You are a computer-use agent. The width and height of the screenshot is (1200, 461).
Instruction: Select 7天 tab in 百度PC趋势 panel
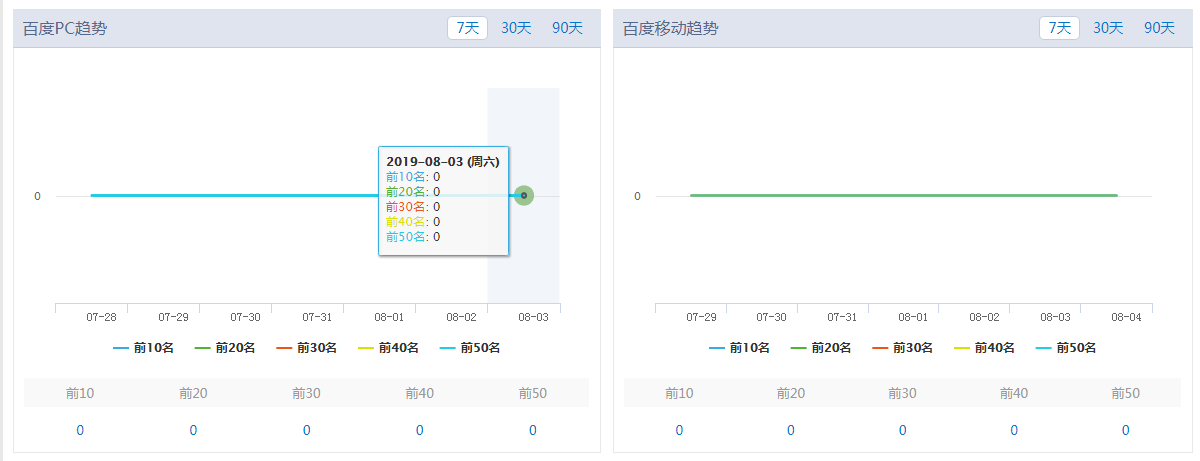[x=467, y=28]
